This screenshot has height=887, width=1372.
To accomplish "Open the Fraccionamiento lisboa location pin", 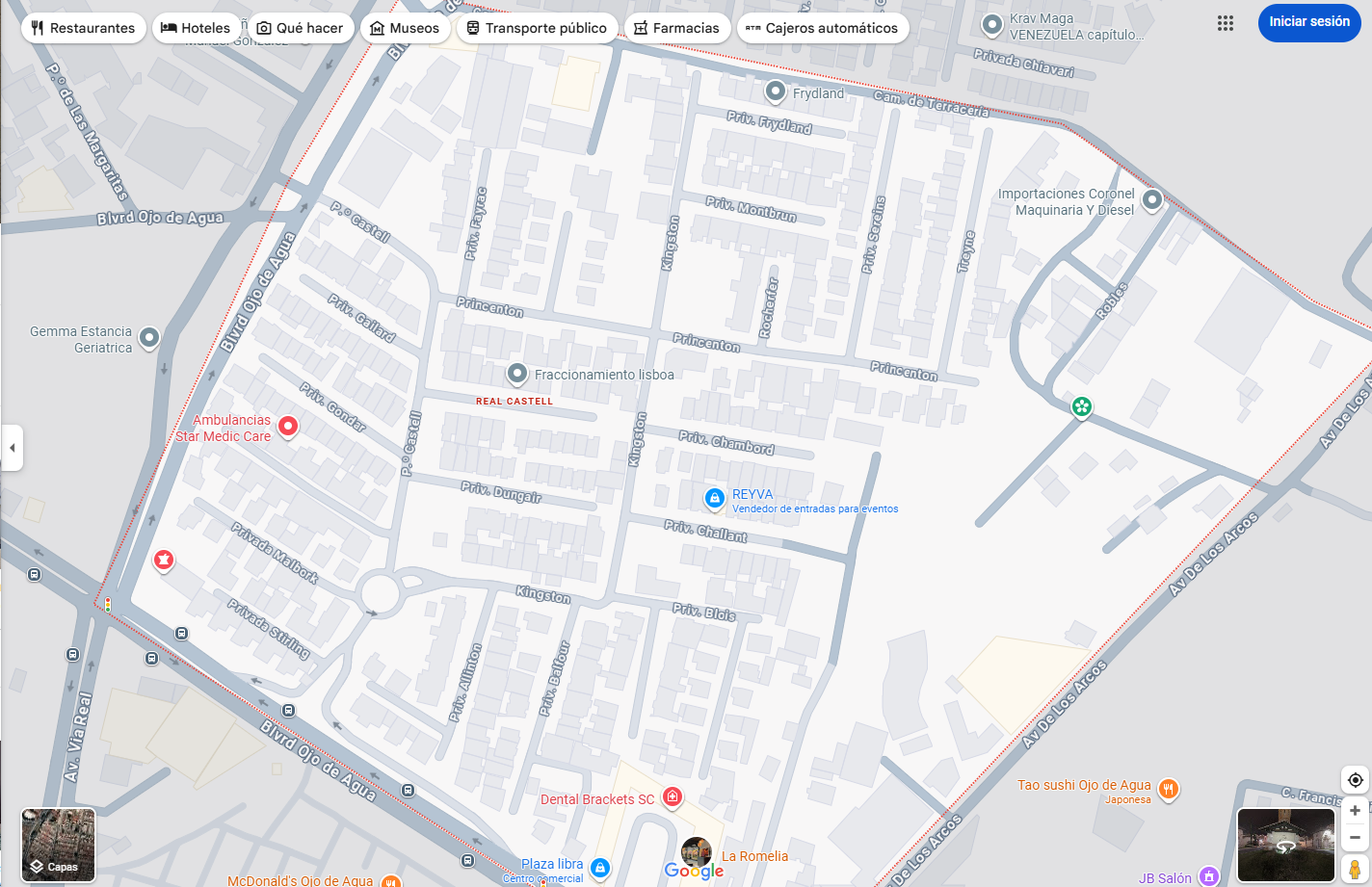I will pyautogui.click(x=517, y=374).
